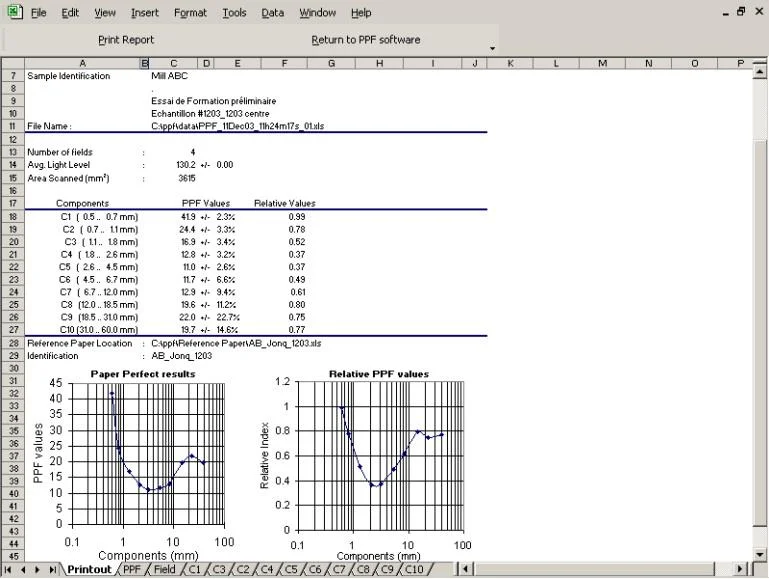Switch to the C5 sheet tab

[x=291, y=569]
